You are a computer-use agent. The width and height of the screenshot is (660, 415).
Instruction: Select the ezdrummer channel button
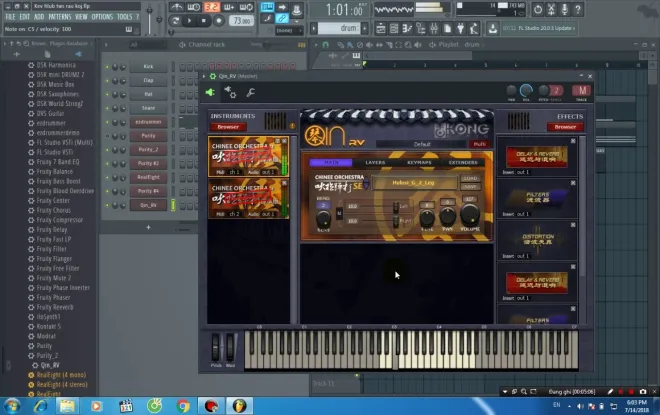pyautogui.click(x=148, y=122)
